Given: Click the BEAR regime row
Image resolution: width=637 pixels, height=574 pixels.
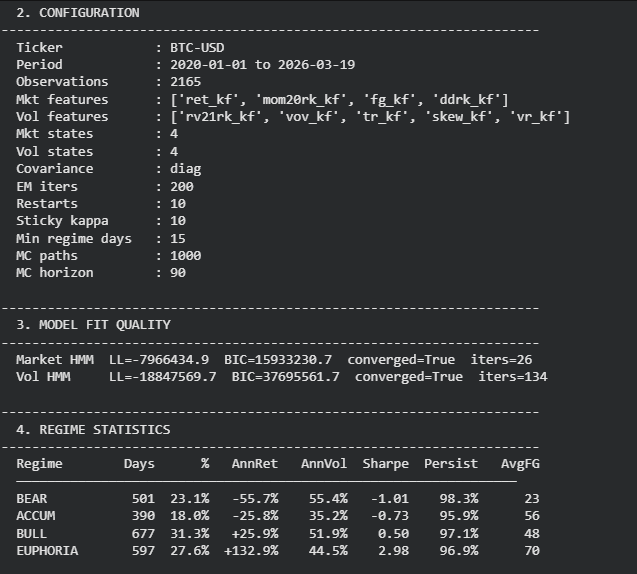Looking at the screenshot, I should [x=278, y=498].
